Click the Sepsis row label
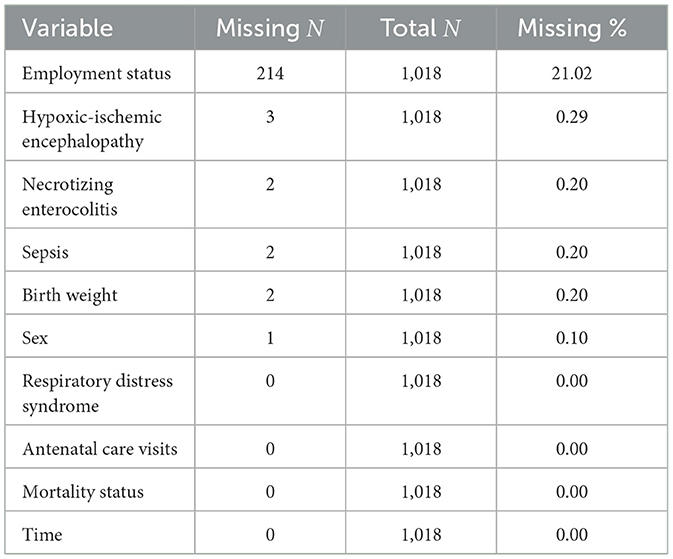The width and height of the screenshot is (673, 559). coord(45,252)
